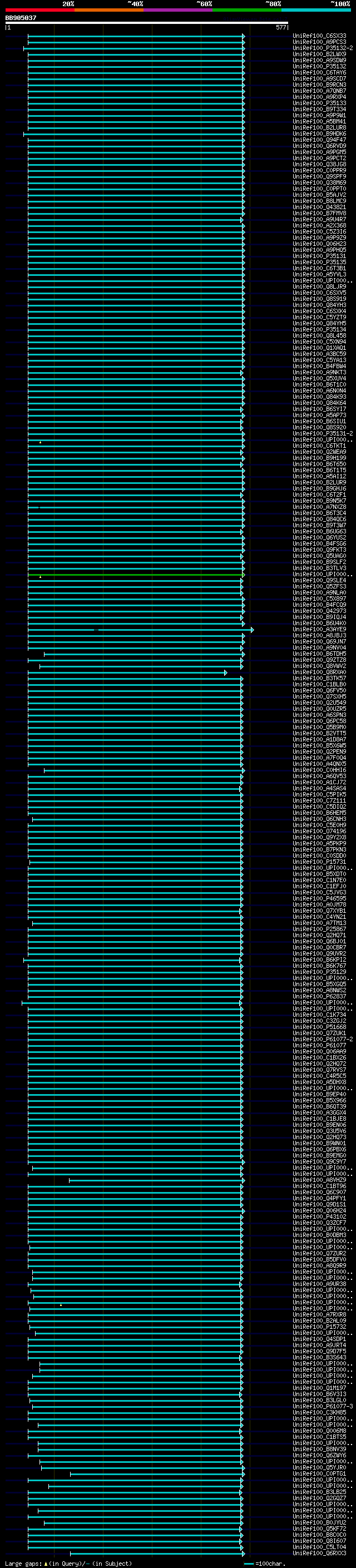Click on UniRef100_B9T334

click(319, 110)
